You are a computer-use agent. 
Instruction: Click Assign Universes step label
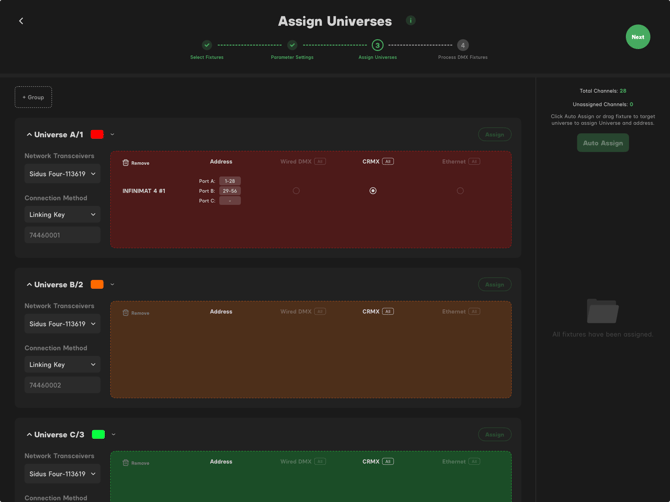coord(378,57)
